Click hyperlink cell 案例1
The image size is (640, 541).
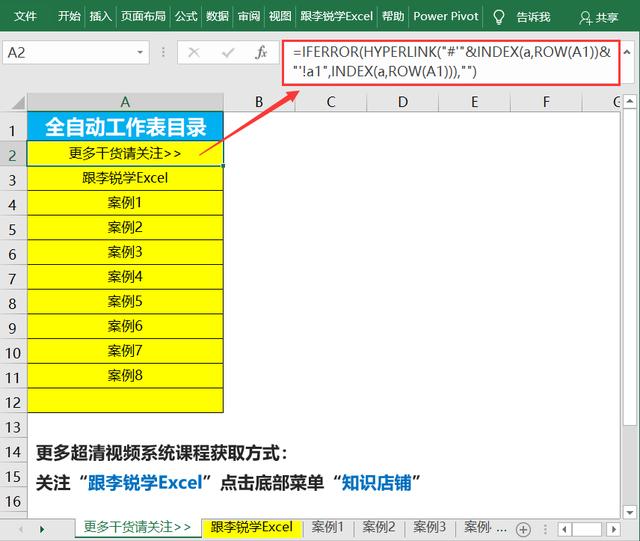125,203
